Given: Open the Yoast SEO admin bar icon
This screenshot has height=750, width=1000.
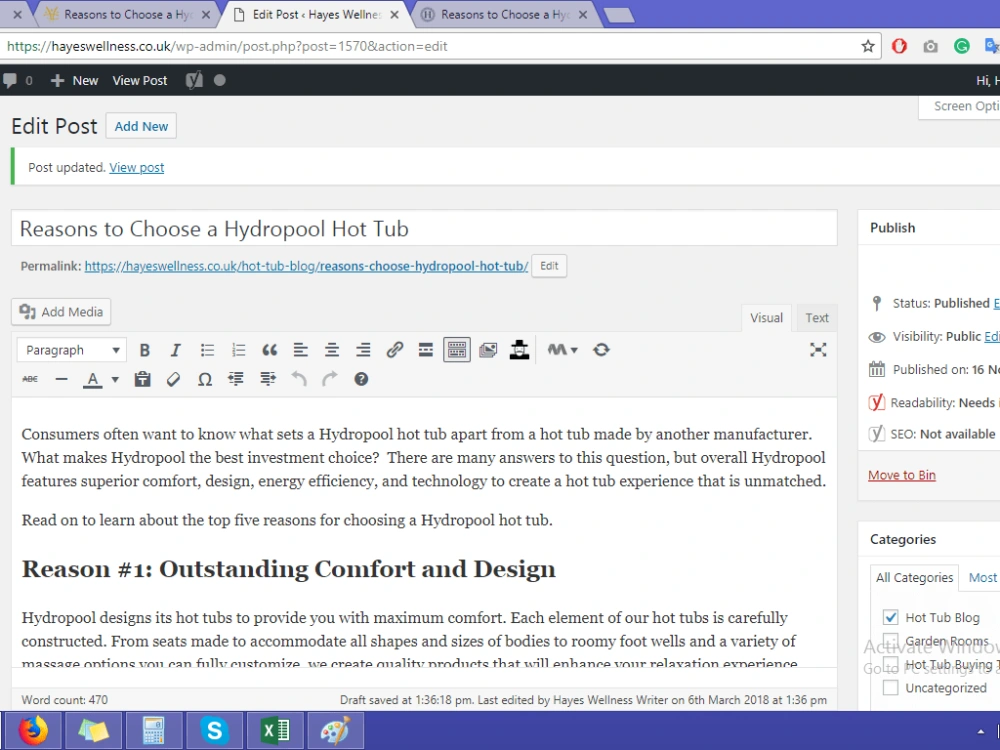Looking at the screenshot, I should 194,80.
